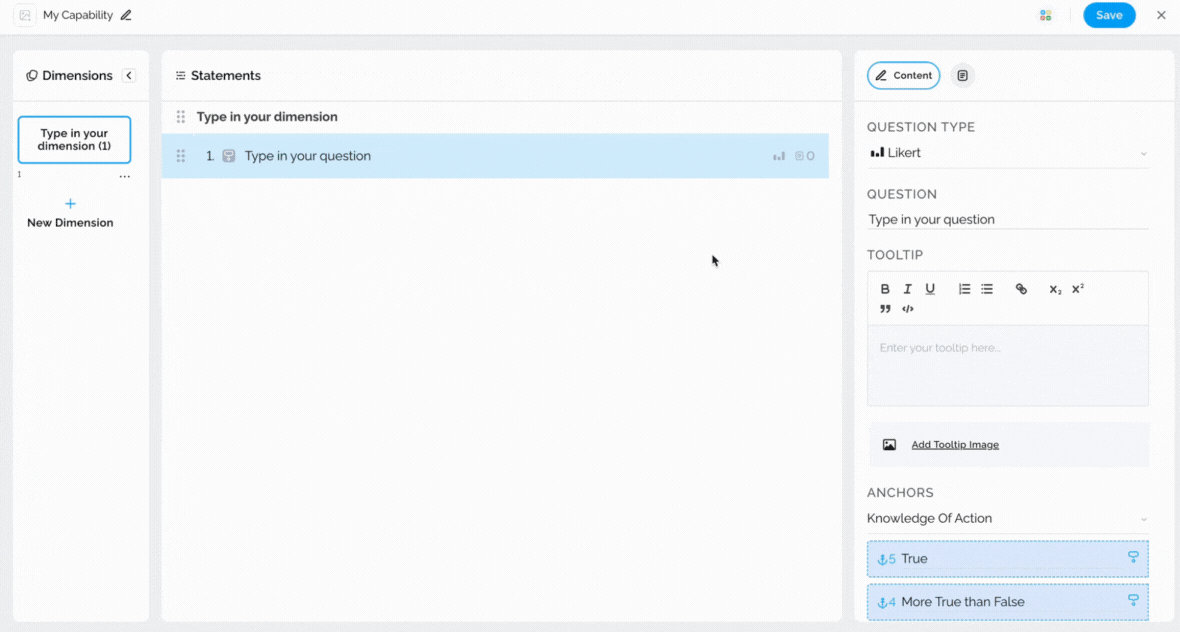Toggle italic formatting in tooltip editor
Image resolution: width=1180 pixels, height=632 pixels.
[907, 289]
